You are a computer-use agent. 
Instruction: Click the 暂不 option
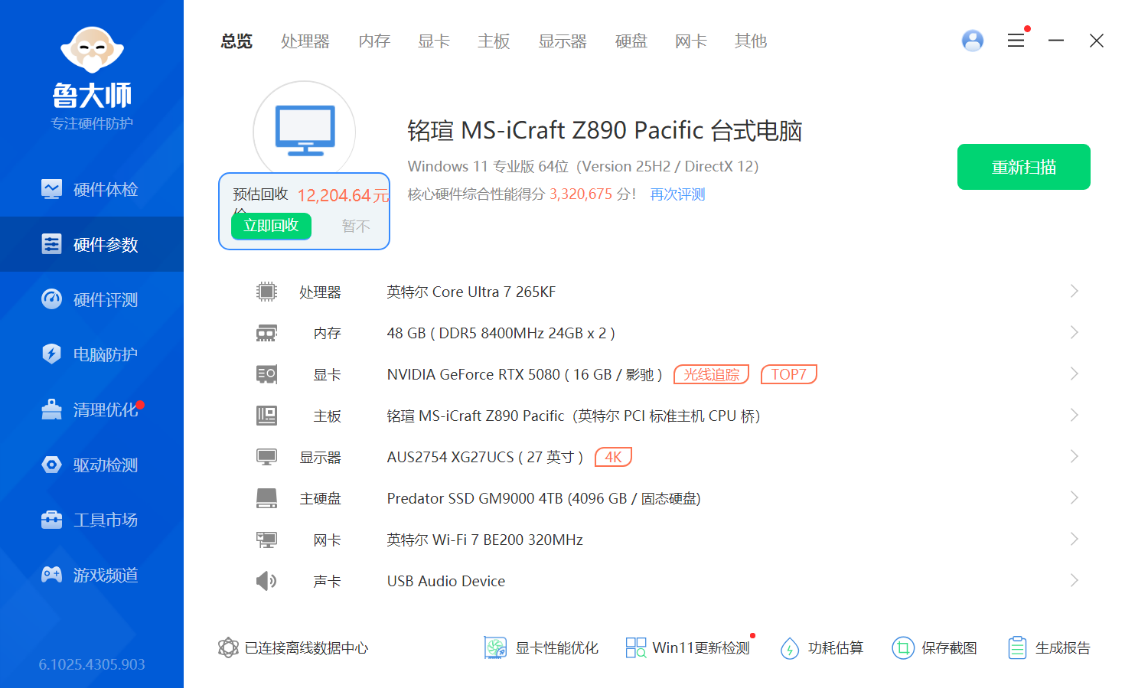356,226
